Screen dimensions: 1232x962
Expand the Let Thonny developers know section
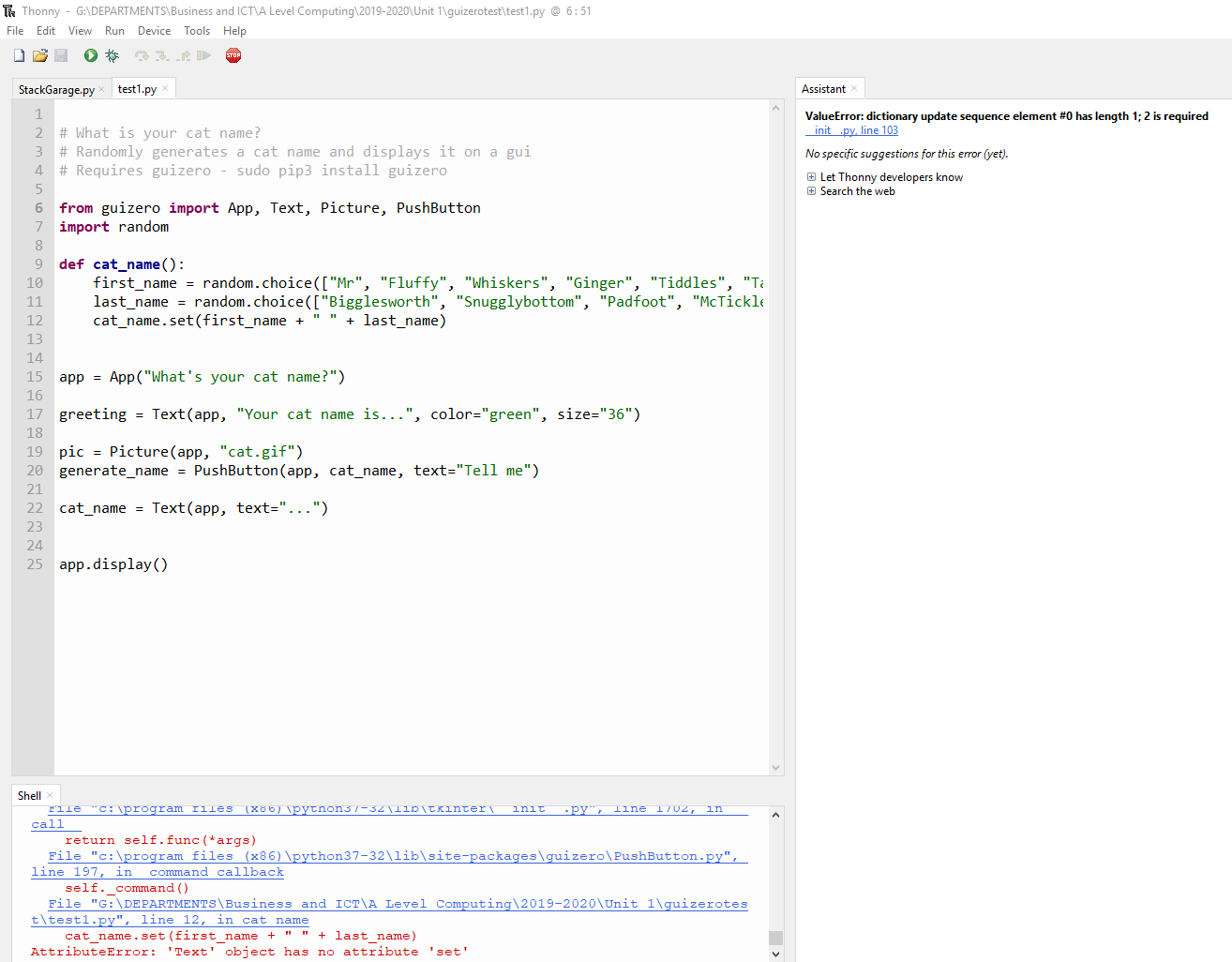810,176
